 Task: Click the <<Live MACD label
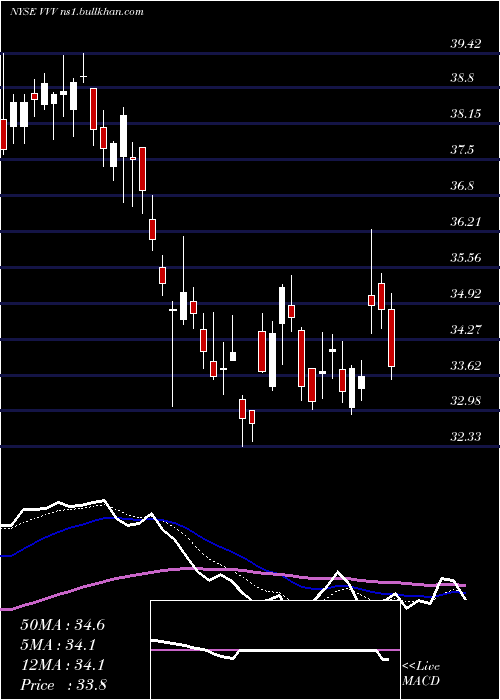(421, 674)
